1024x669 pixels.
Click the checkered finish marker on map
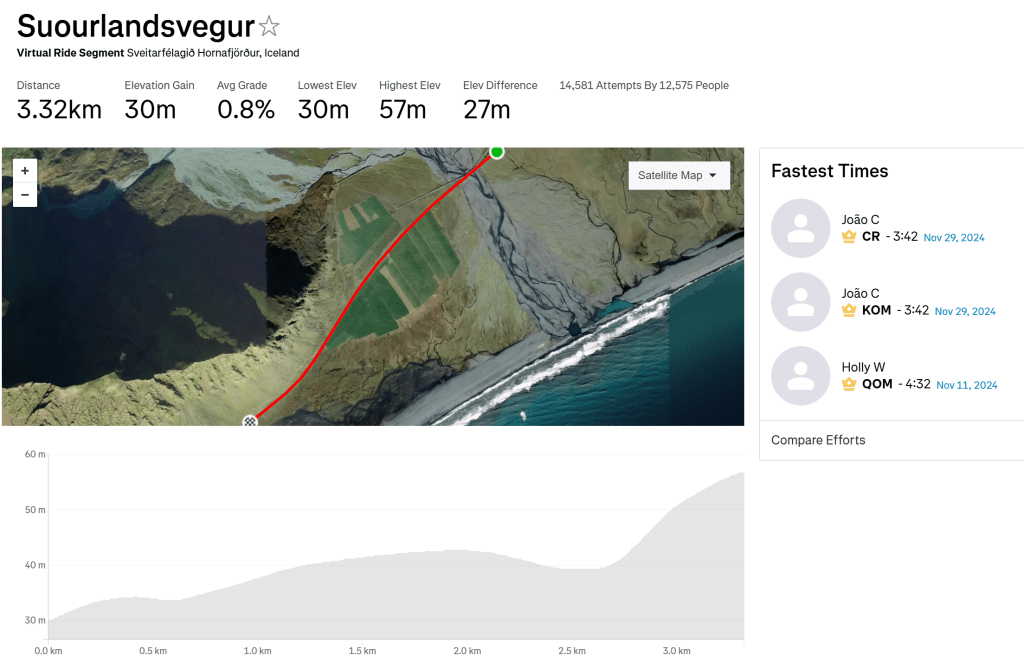click(250, 422)
